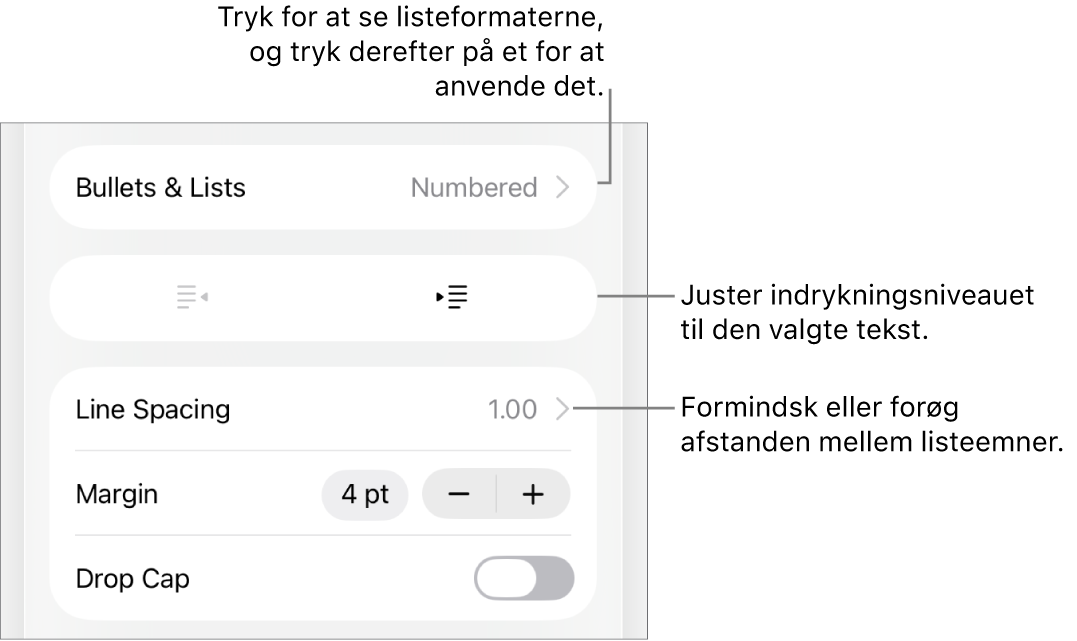This screenshot has width=1077, height=641.
Task: Toggle the Drop Cap switch
Action: (524, 578)
